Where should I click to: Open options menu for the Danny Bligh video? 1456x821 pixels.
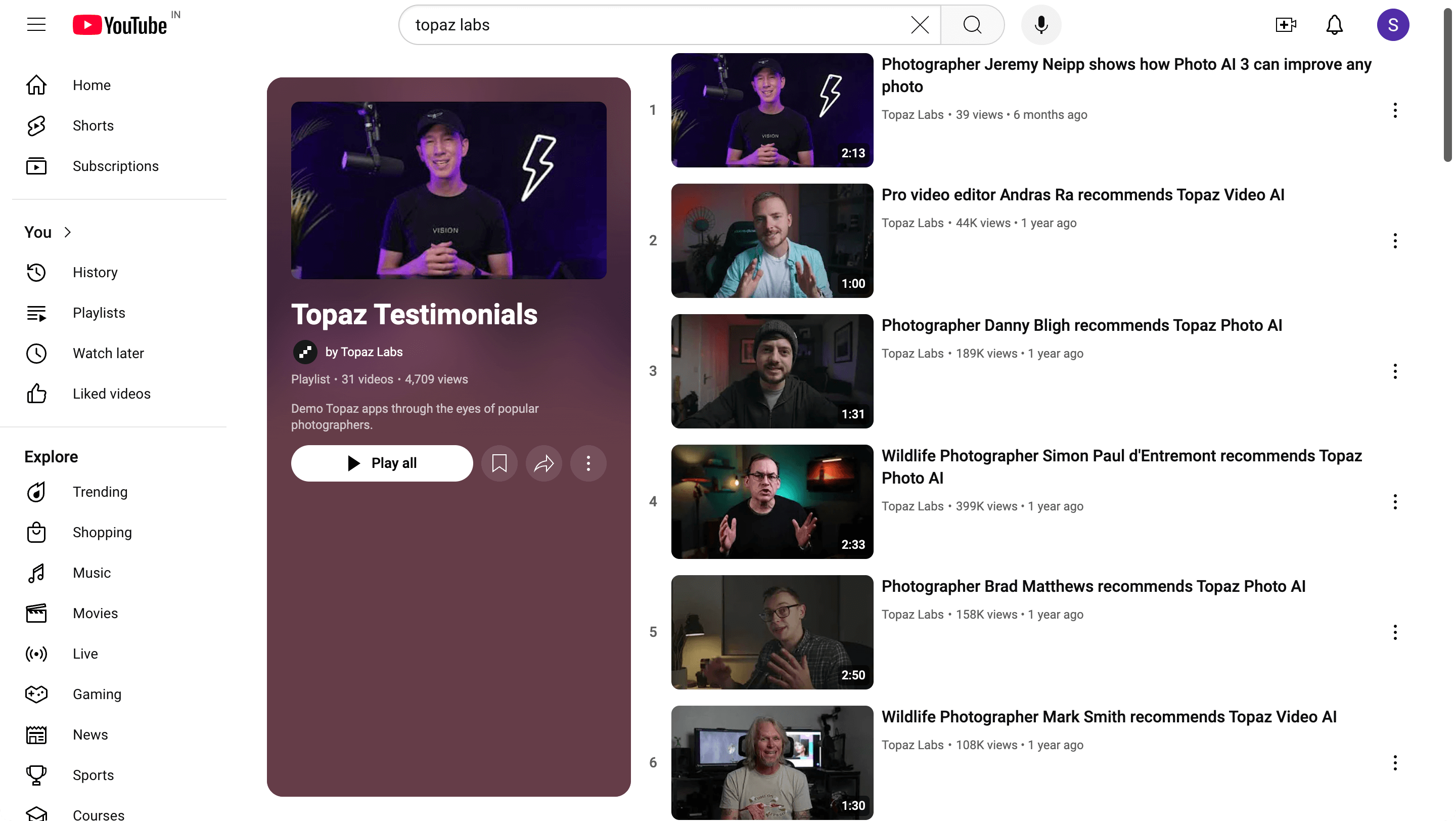click(x=1395, y=371)
